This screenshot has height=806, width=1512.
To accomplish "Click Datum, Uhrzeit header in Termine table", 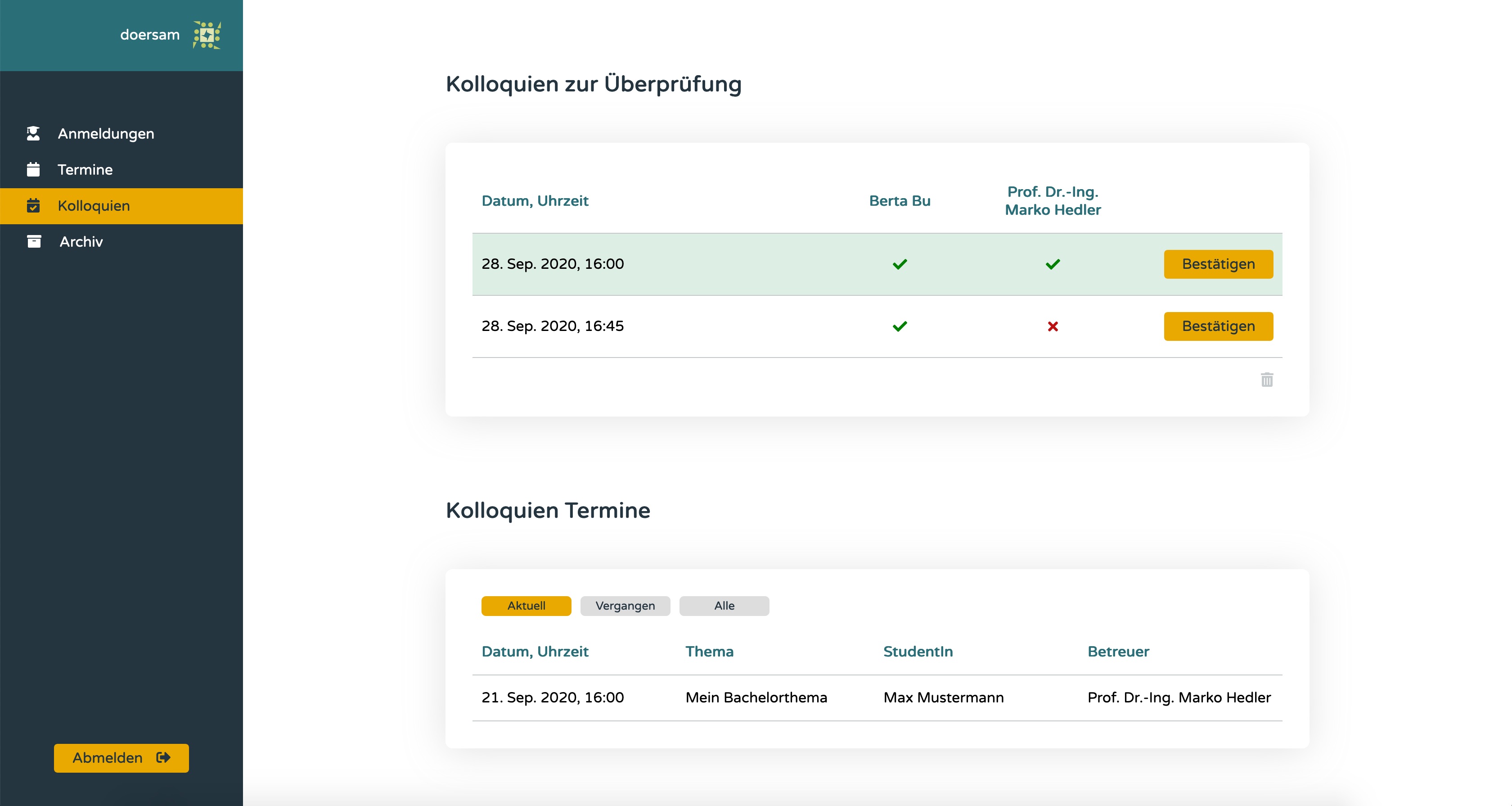I will pyautogui.click(x=535, y=652).
